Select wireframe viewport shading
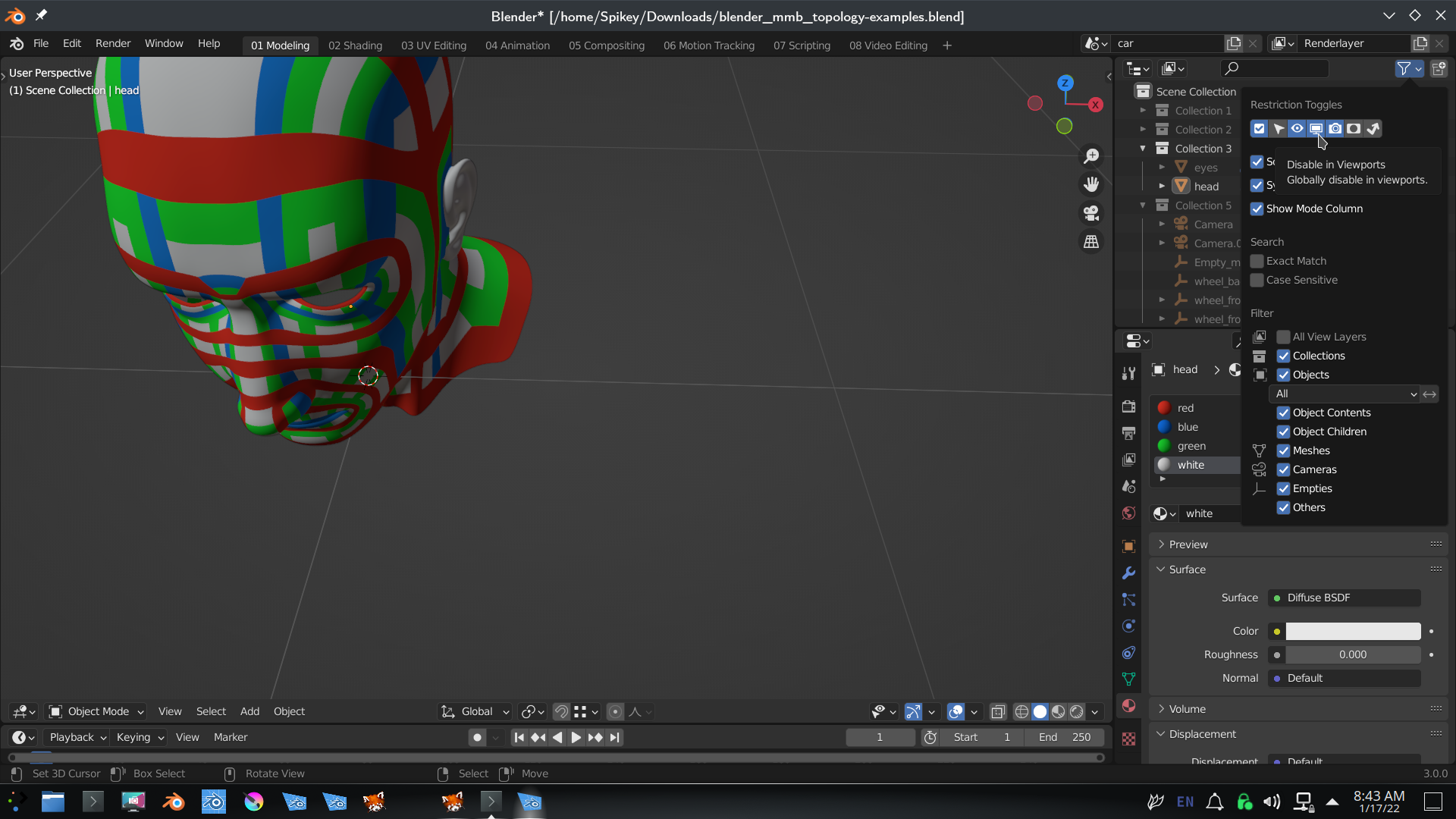 (1021, 711)
